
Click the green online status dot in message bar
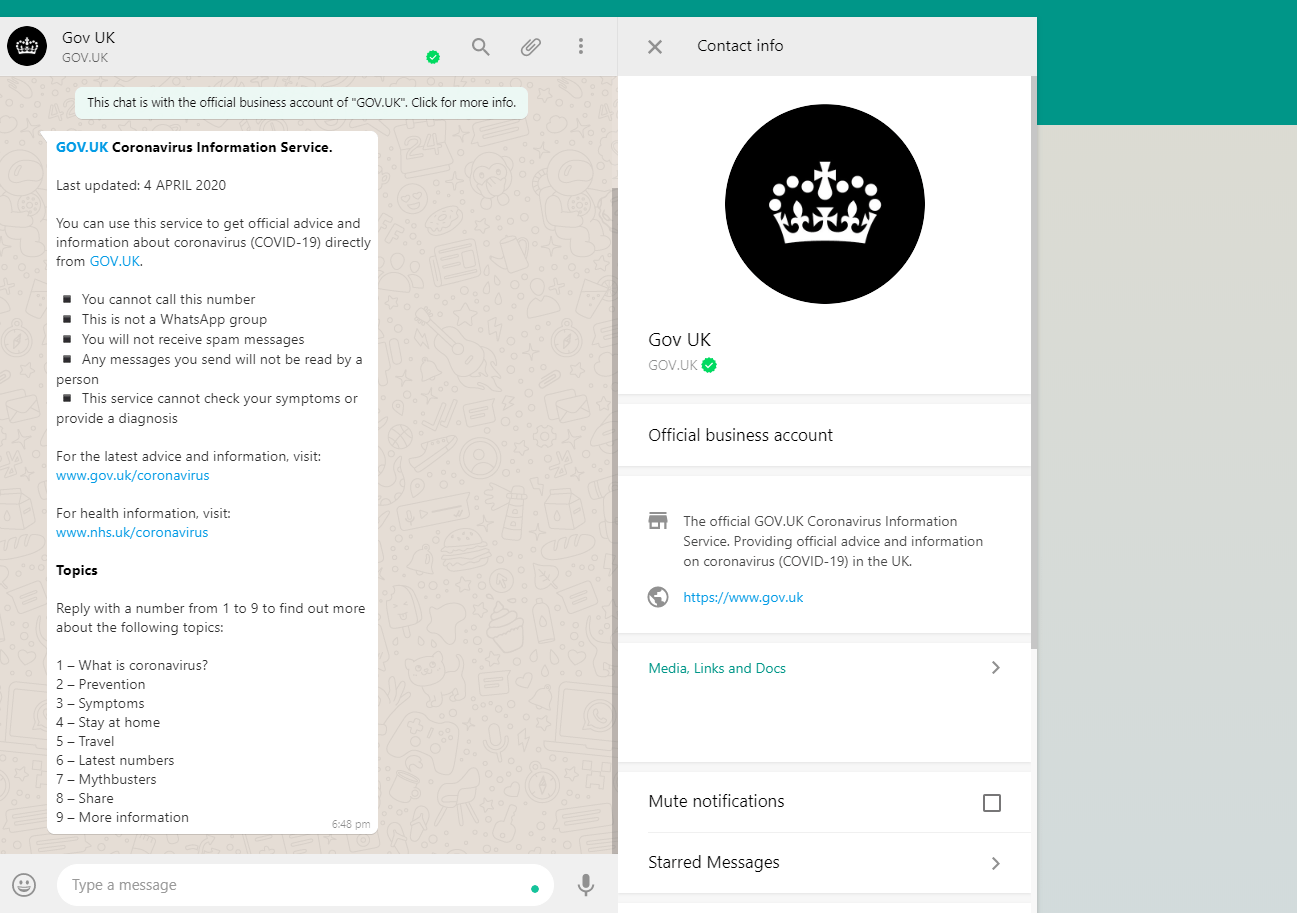point(535,885)
